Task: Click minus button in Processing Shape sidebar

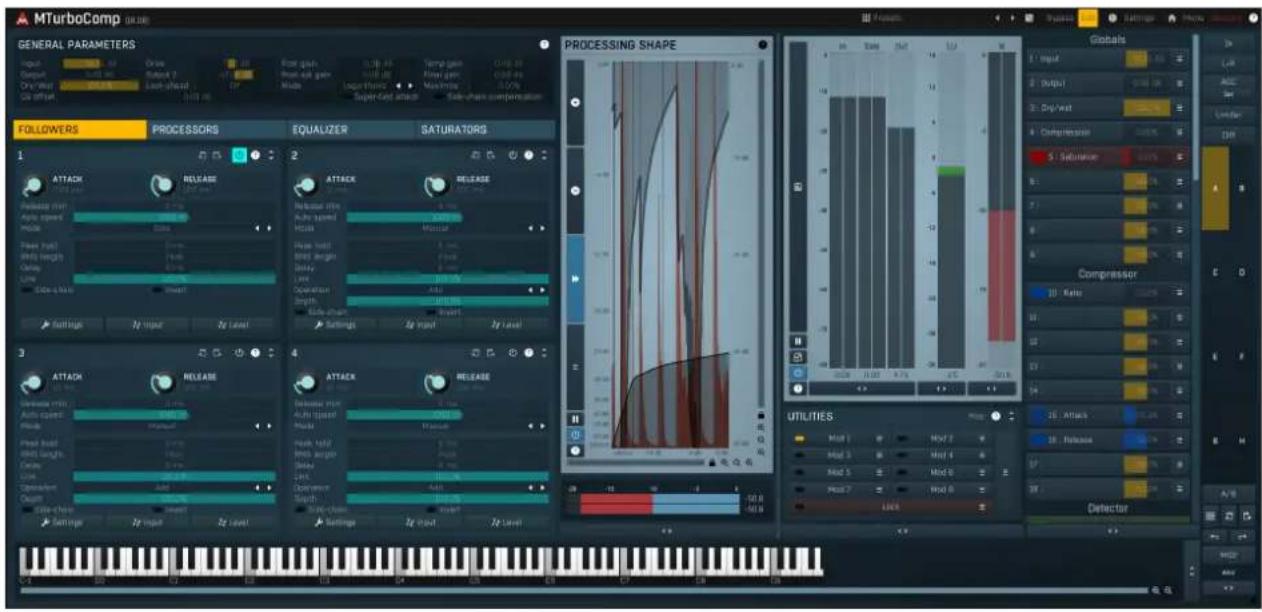Action: coord(575,190)
